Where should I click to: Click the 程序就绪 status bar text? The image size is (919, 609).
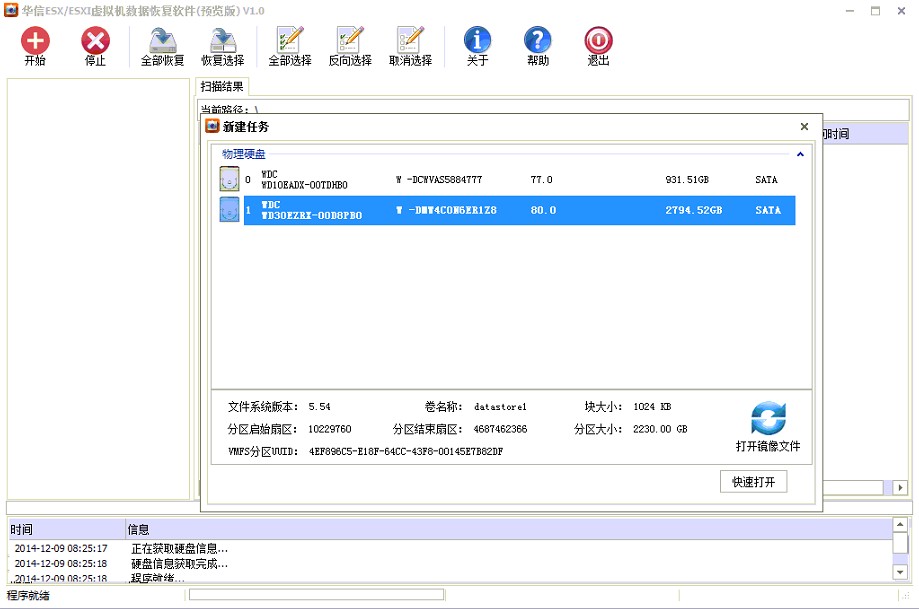click(x=28, y=596)
